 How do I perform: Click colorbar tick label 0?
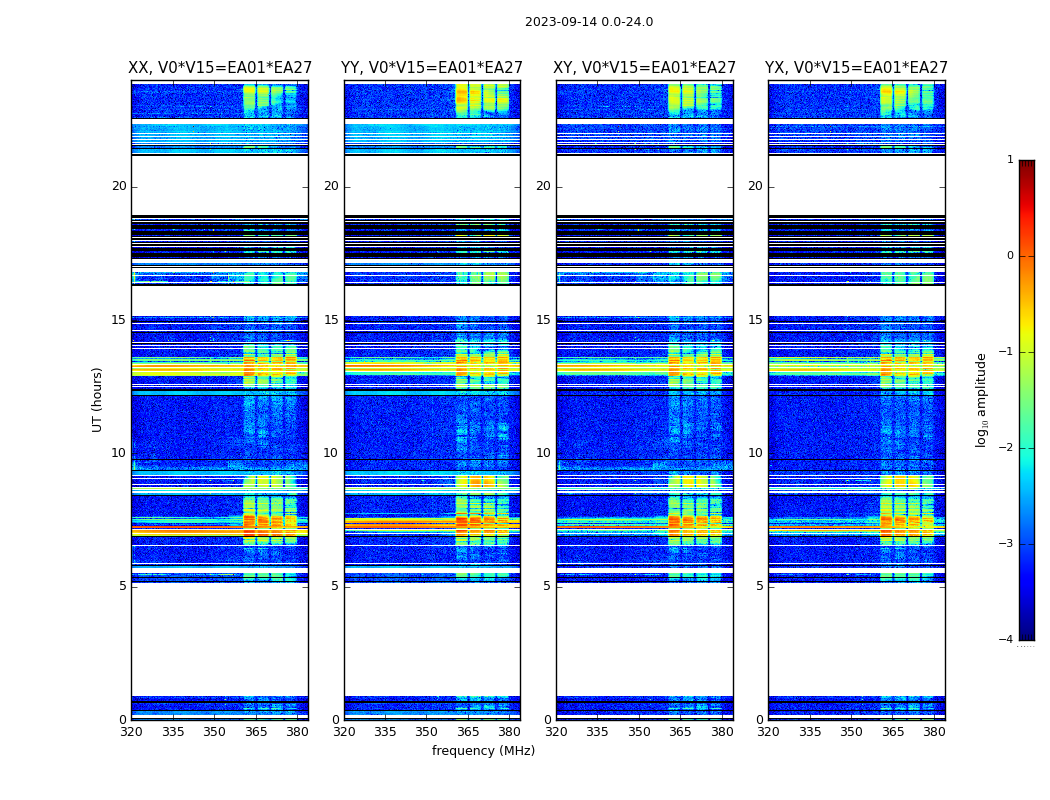tap(1010, 256)
